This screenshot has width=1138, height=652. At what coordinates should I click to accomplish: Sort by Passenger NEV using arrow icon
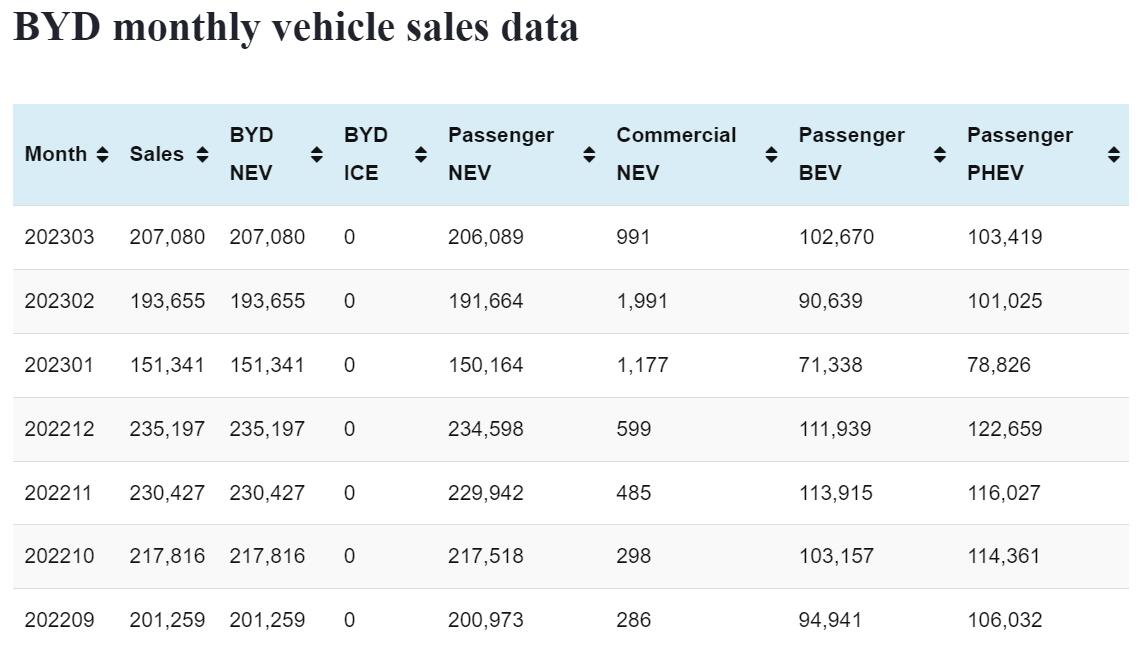[x=589, y=155]
